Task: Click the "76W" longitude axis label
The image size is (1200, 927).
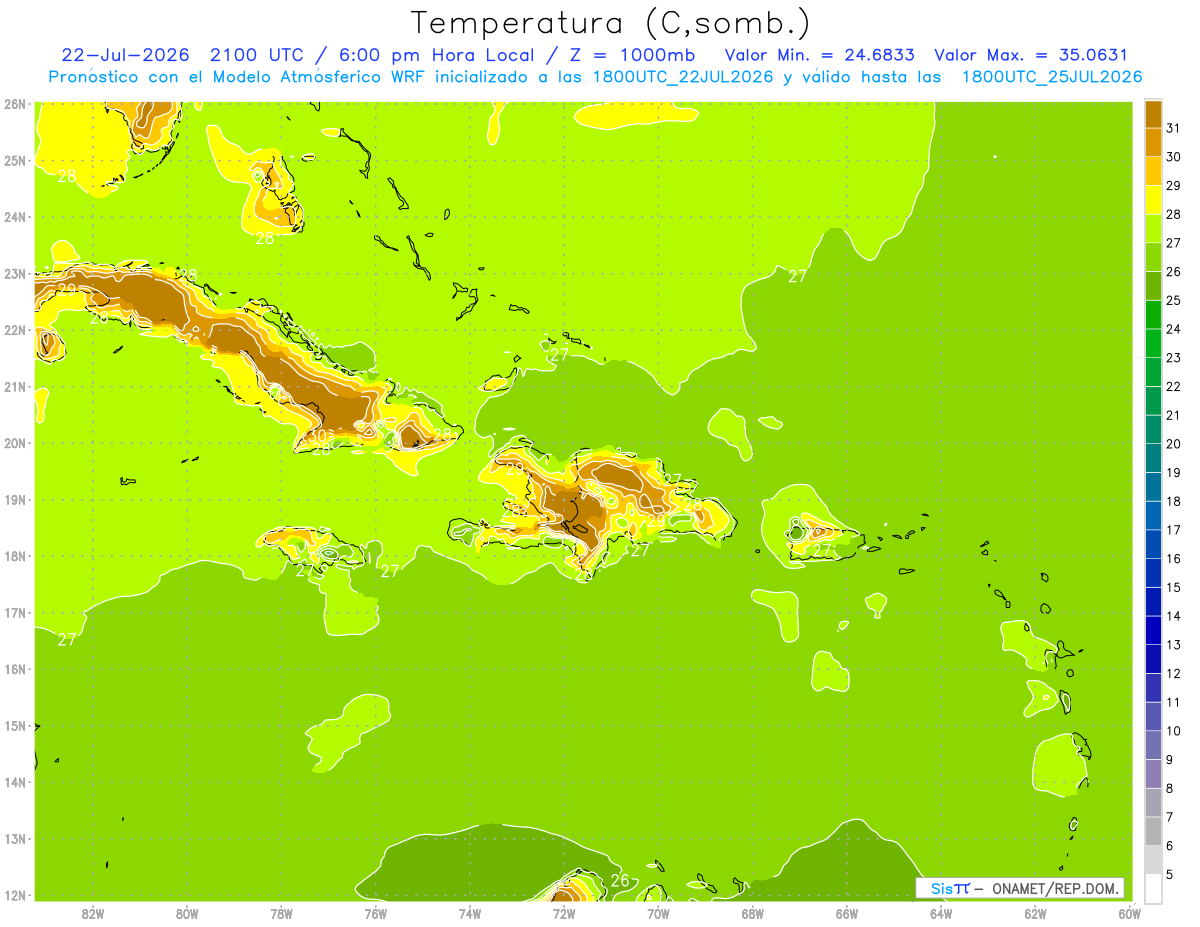Action: click(x=376, y=913)
